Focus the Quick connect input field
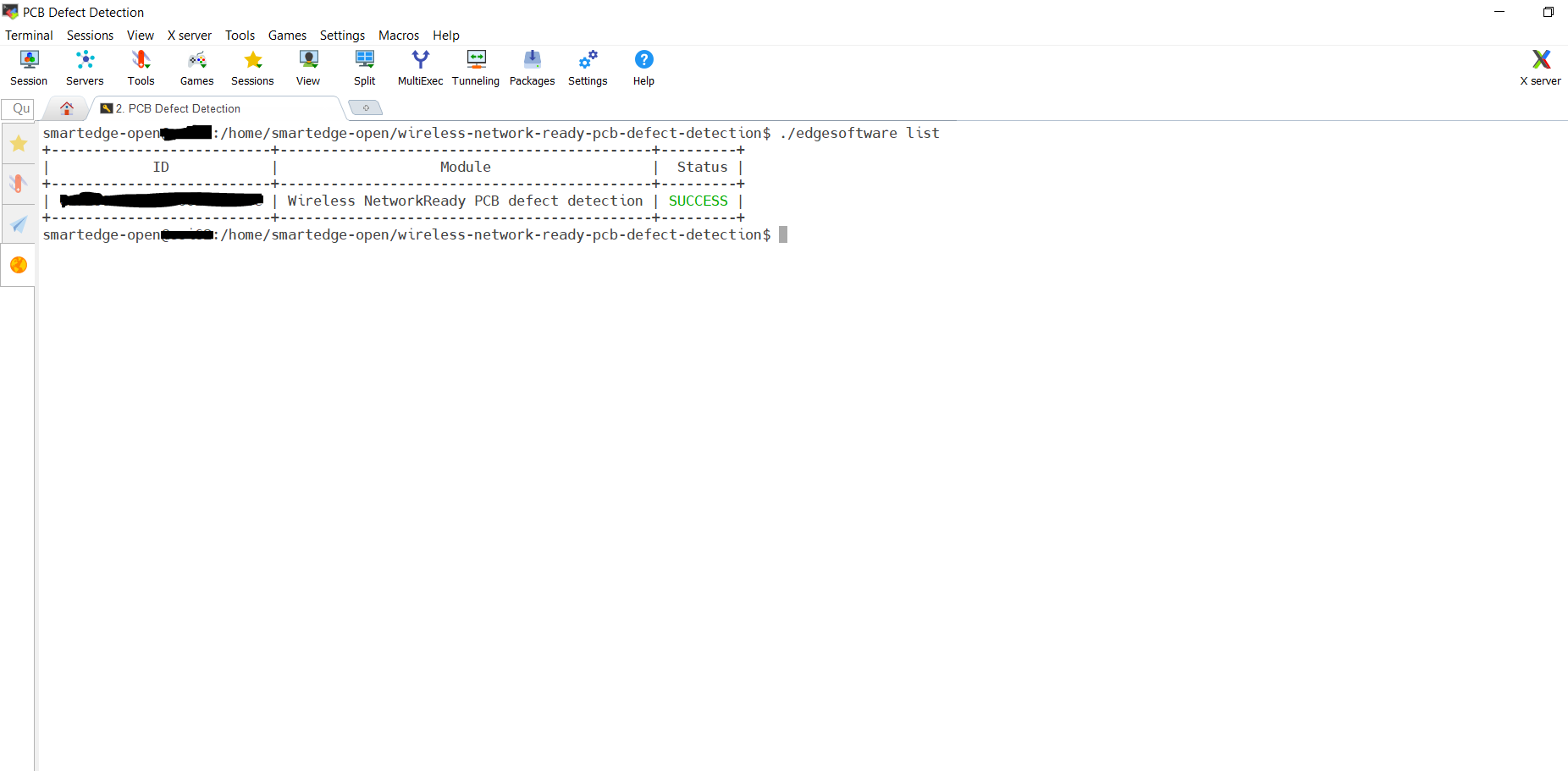 18,108
